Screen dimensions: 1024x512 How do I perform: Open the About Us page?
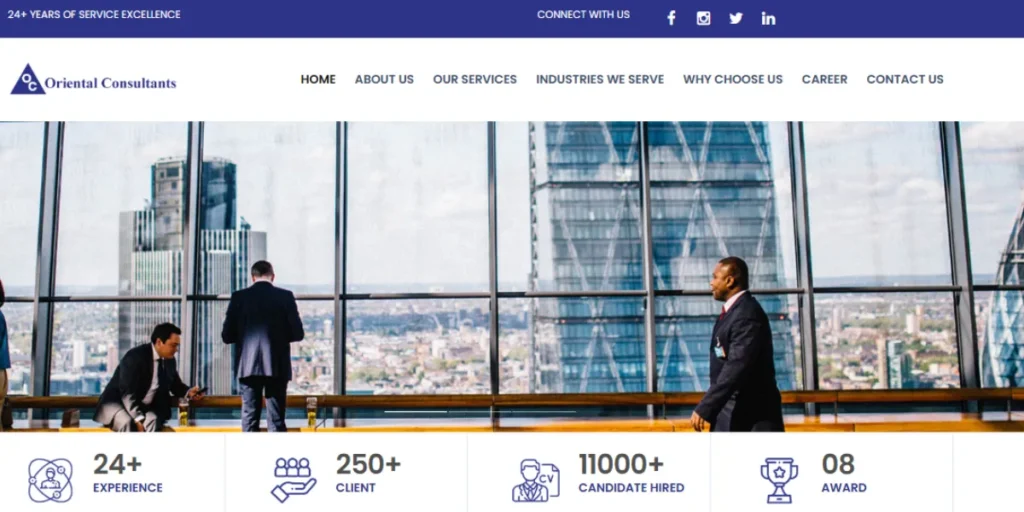[x=384, y=80]
